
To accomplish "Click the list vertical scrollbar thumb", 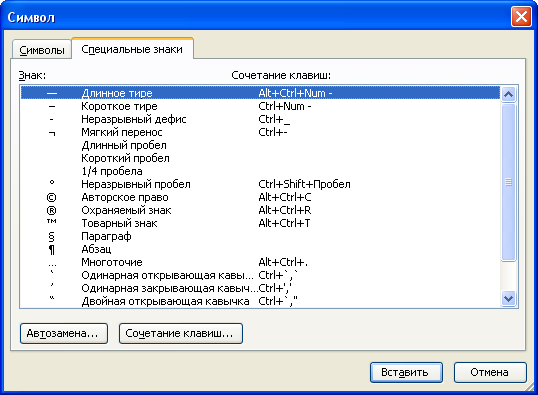I will pyautogui.click(x=508, y=183).
